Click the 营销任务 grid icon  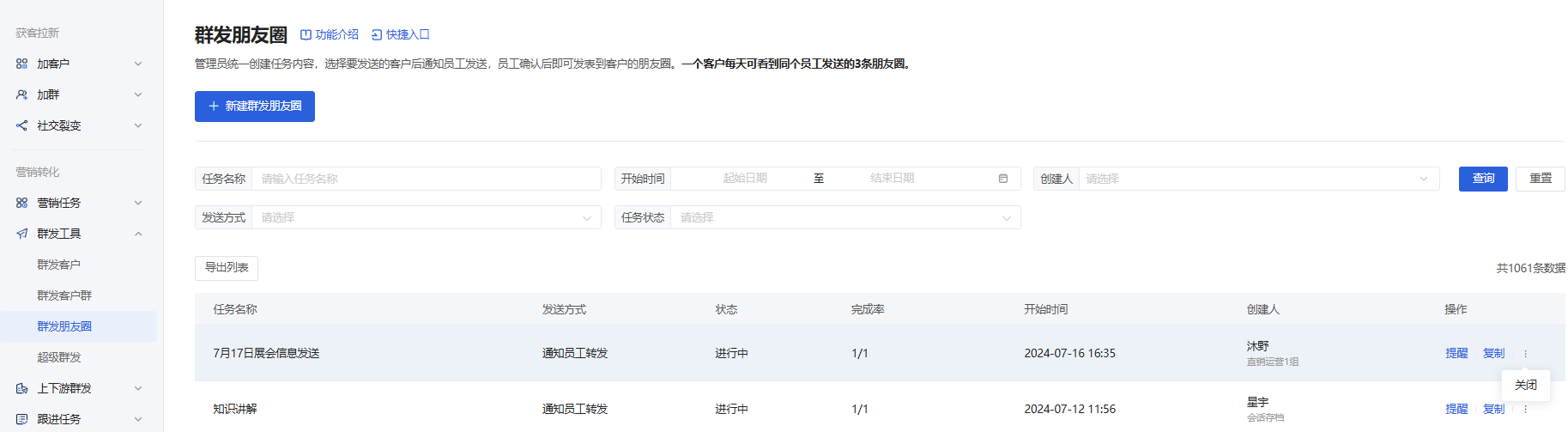coord(21,203)
